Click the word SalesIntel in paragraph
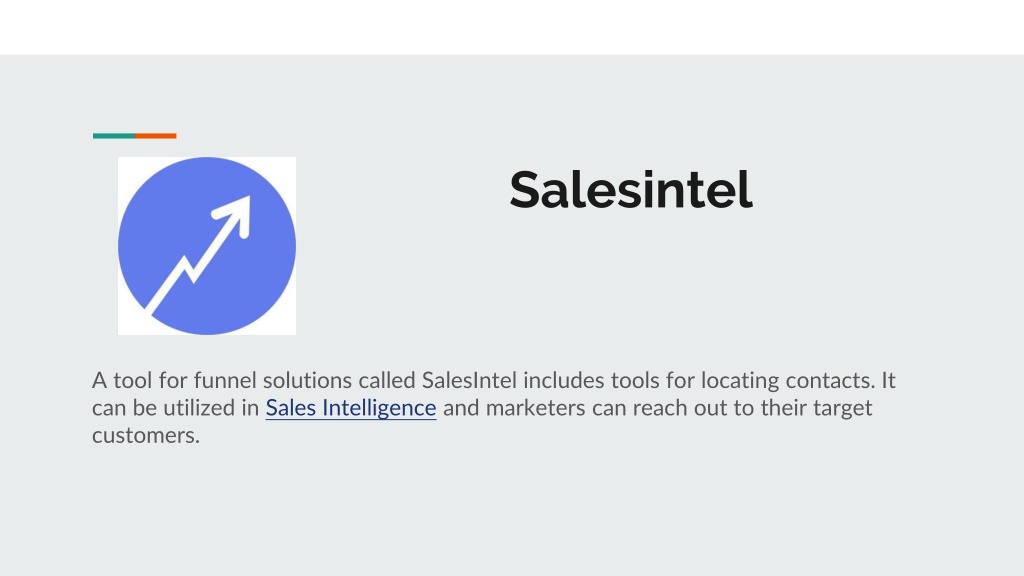 tap(469, 380)
